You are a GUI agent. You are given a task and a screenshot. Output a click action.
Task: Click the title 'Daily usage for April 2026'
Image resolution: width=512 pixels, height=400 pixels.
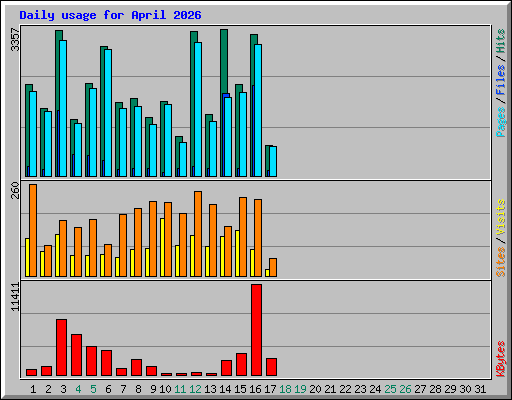(x=110, y=15)
